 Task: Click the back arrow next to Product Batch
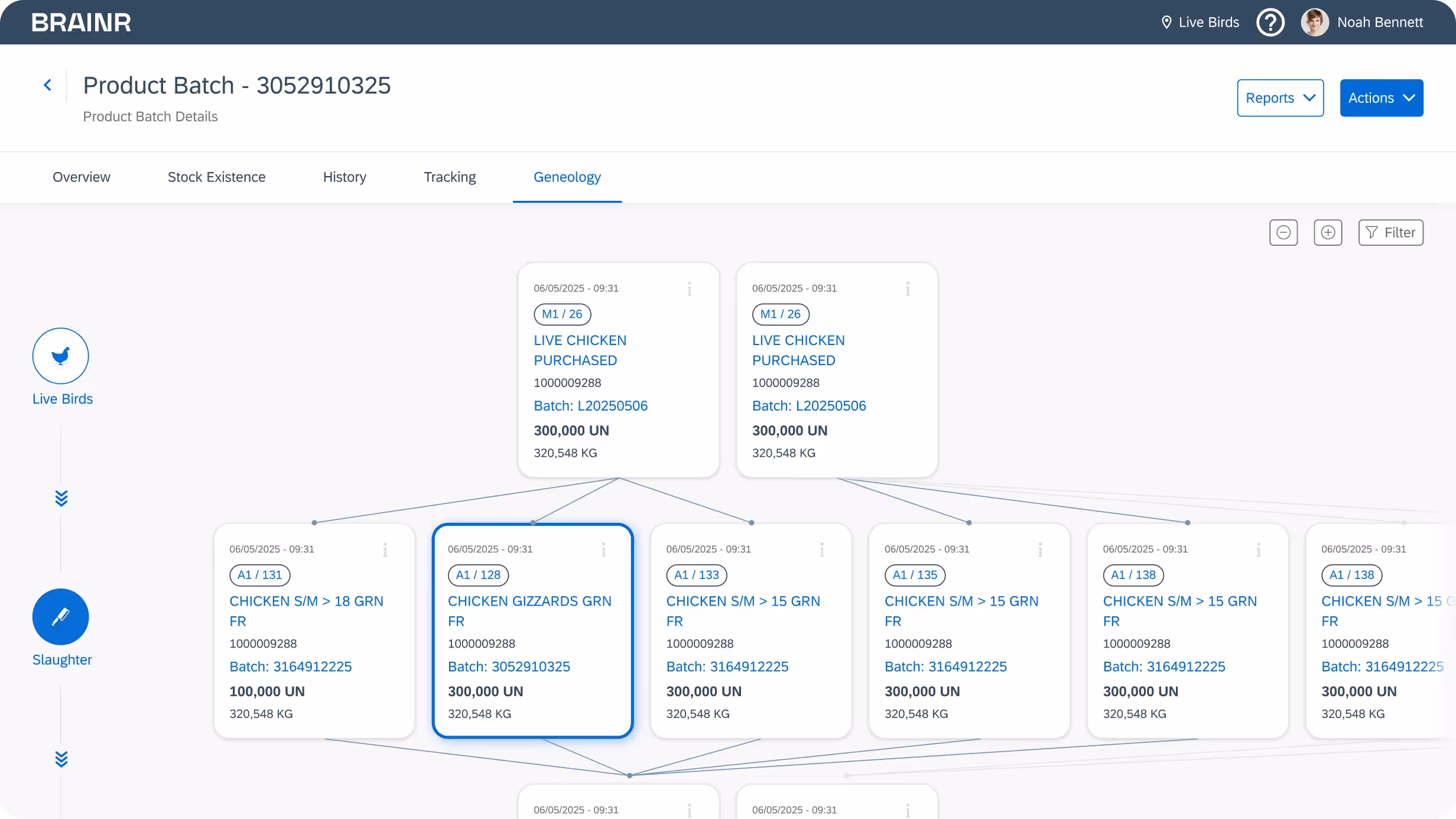point(48,85)
